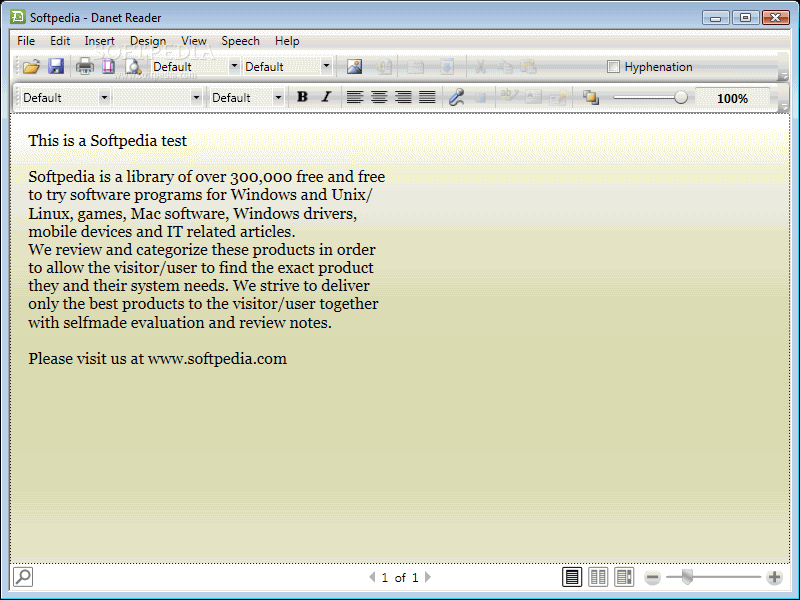Open the Insert menu

(99, 41)
